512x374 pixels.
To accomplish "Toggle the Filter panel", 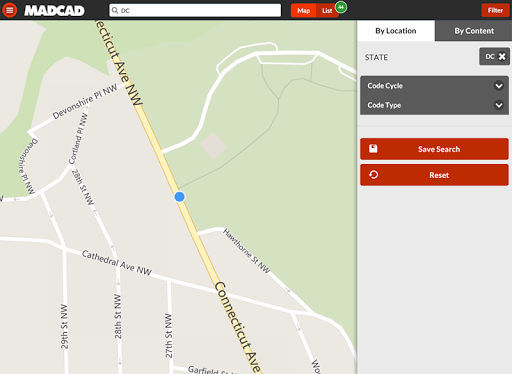I will 495,10.
